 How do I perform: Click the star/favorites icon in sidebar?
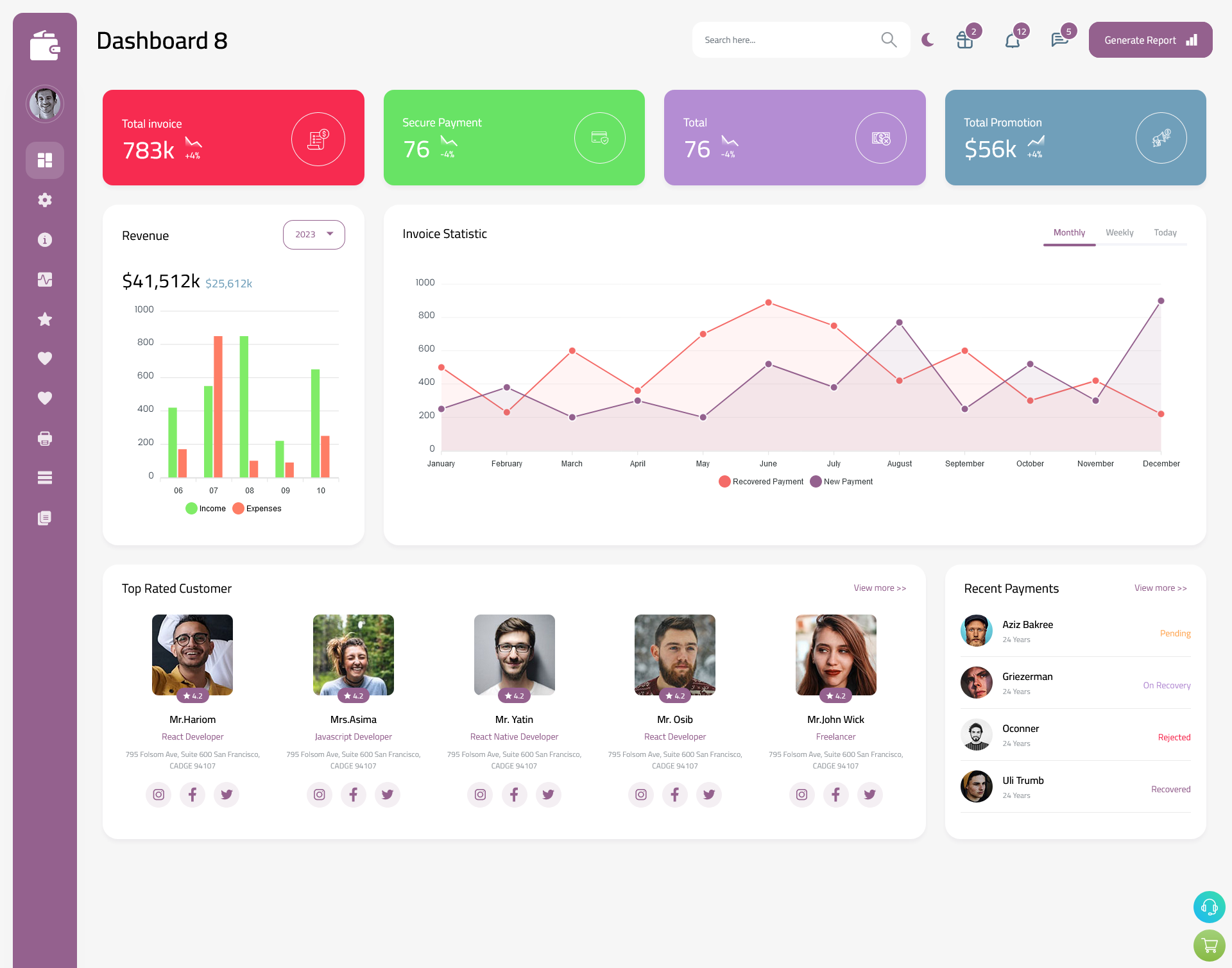[45, 319]
